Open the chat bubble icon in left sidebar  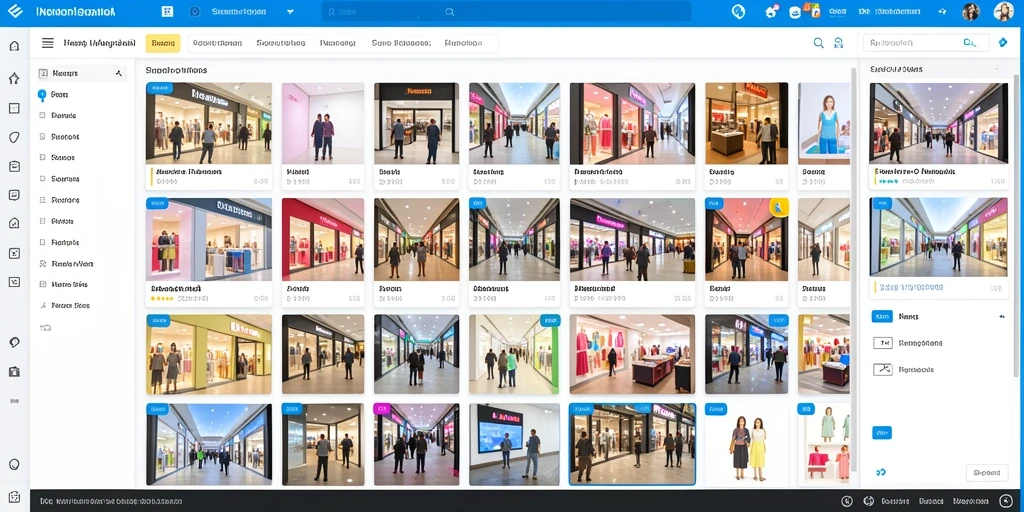point(14,195)
